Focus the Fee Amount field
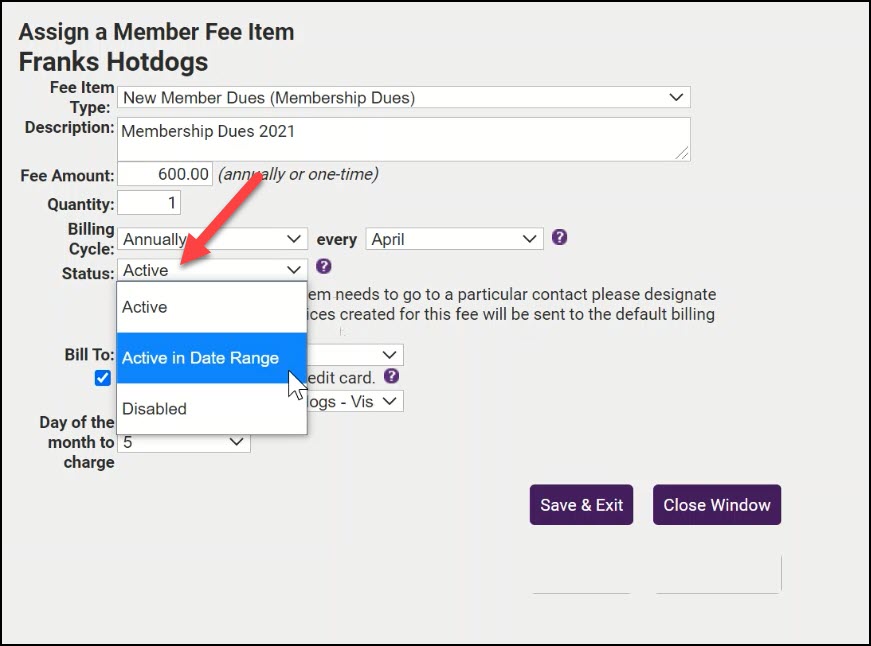Viewport: 871px width, 646px height. tap(165, 175)
